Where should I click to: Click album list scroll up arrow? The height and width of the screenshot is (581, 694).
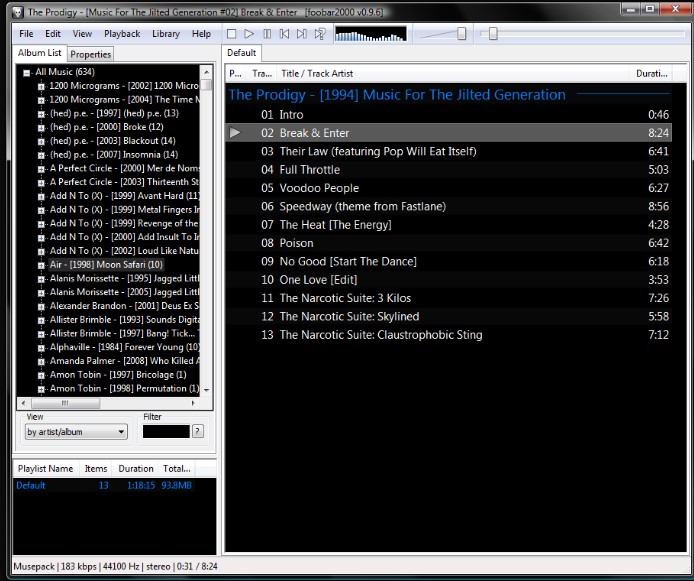206,71
